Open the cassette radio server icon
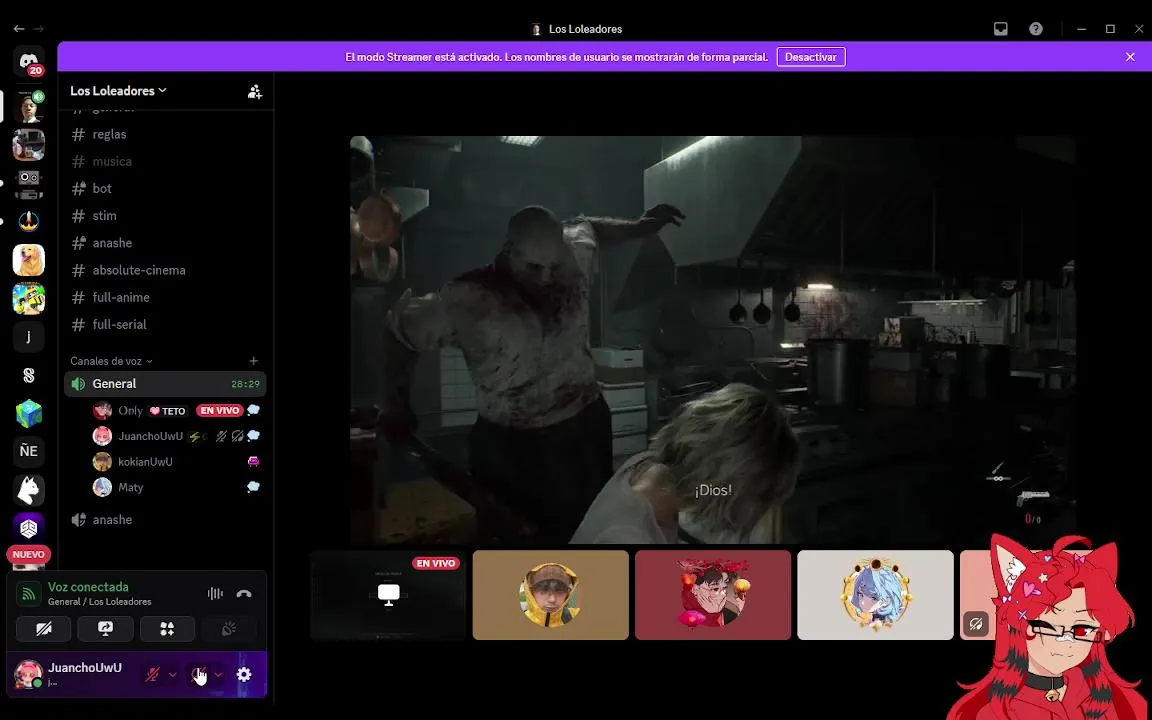Screen dimensions: 1152x720 point(29,184)
